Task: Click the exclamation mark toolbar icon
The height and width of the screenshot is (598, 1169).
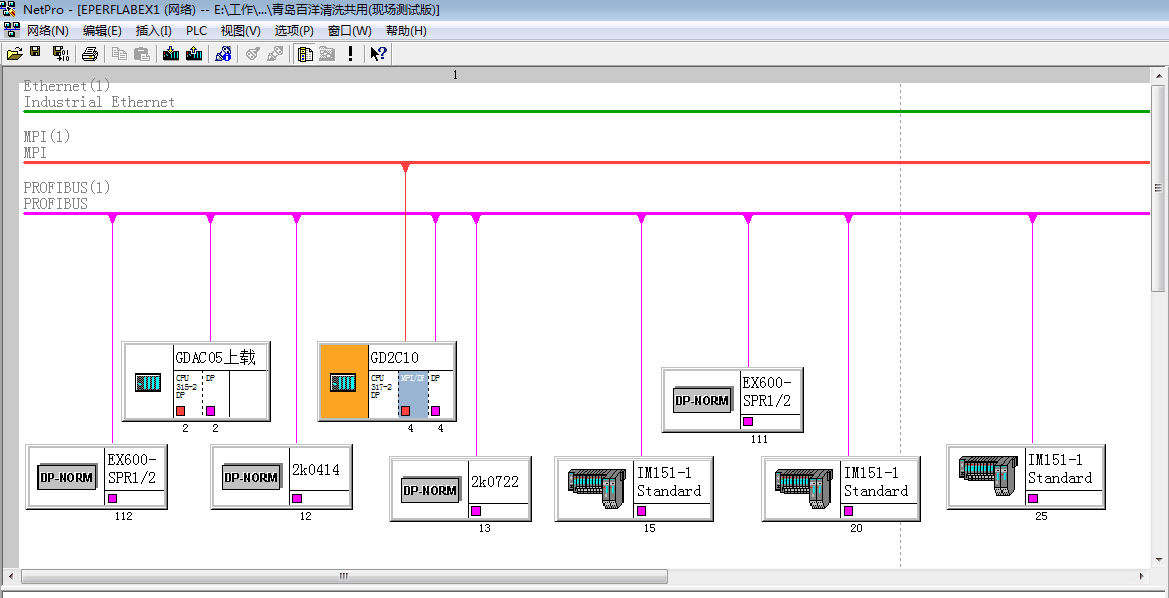Action: coord(350,54)
